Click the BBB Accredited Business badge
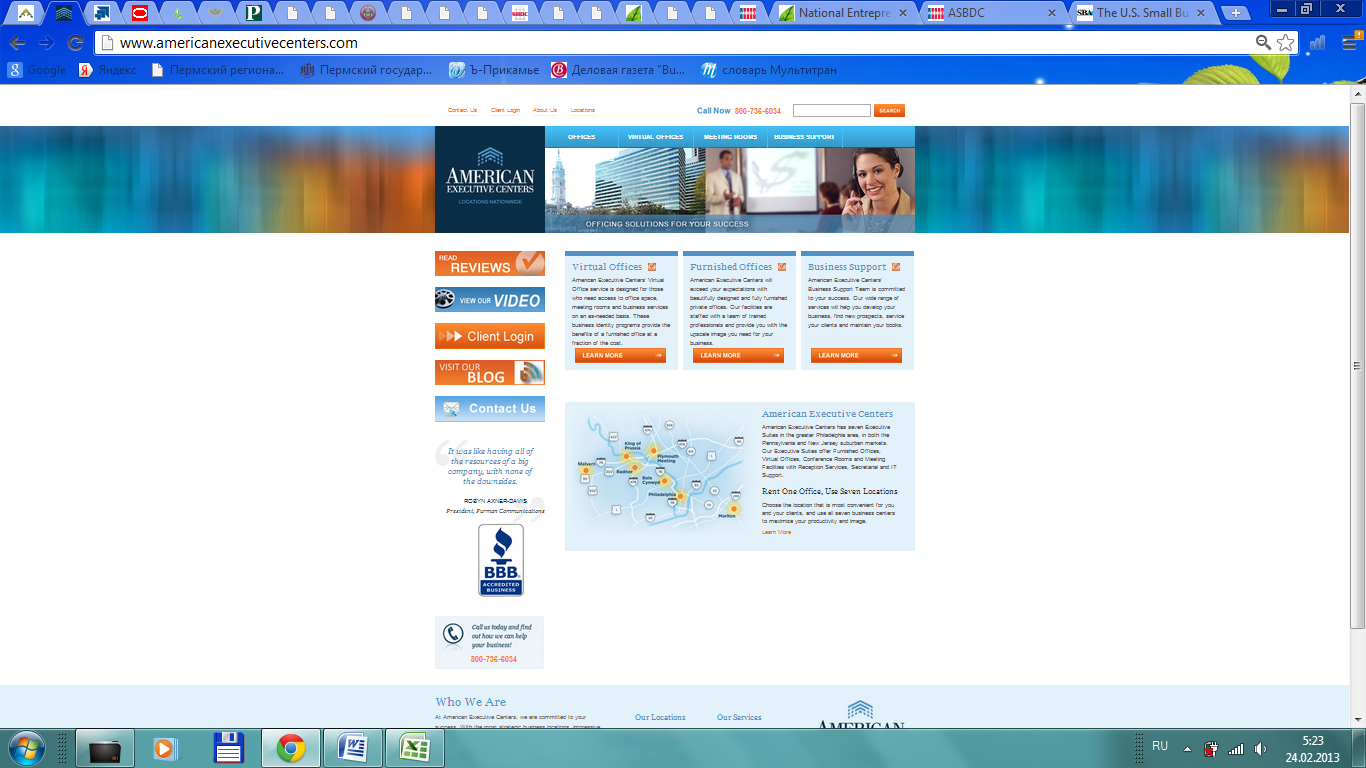This screenshot has height=768, width=1366. pyautogui.click(x=500, y=560)
